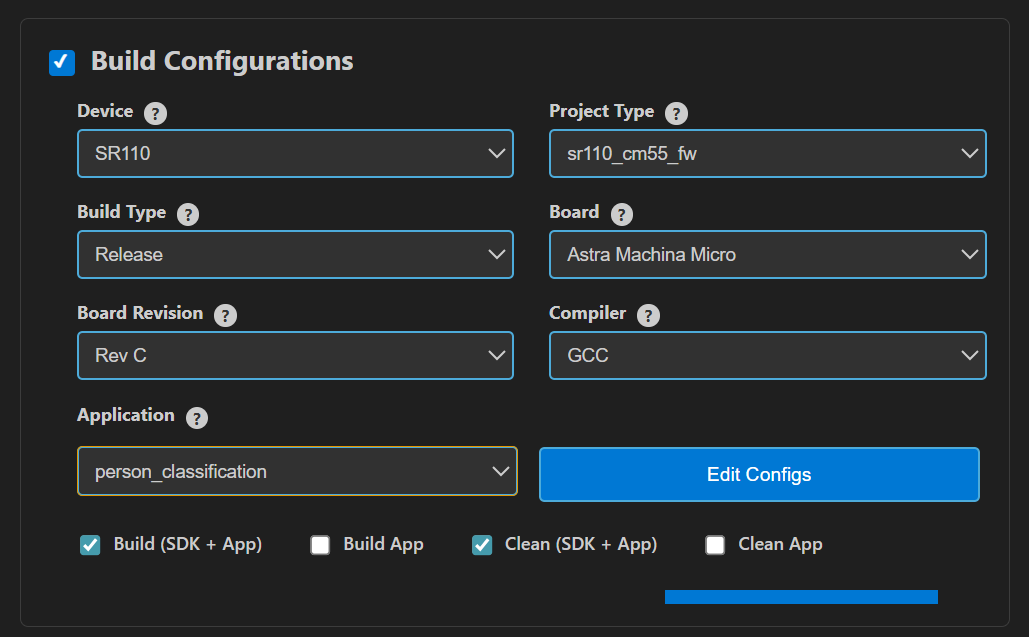Click the blue progress bar at bottom
Image resolution: width=1029 pixels, height=637 pixels.
(800, 595)
